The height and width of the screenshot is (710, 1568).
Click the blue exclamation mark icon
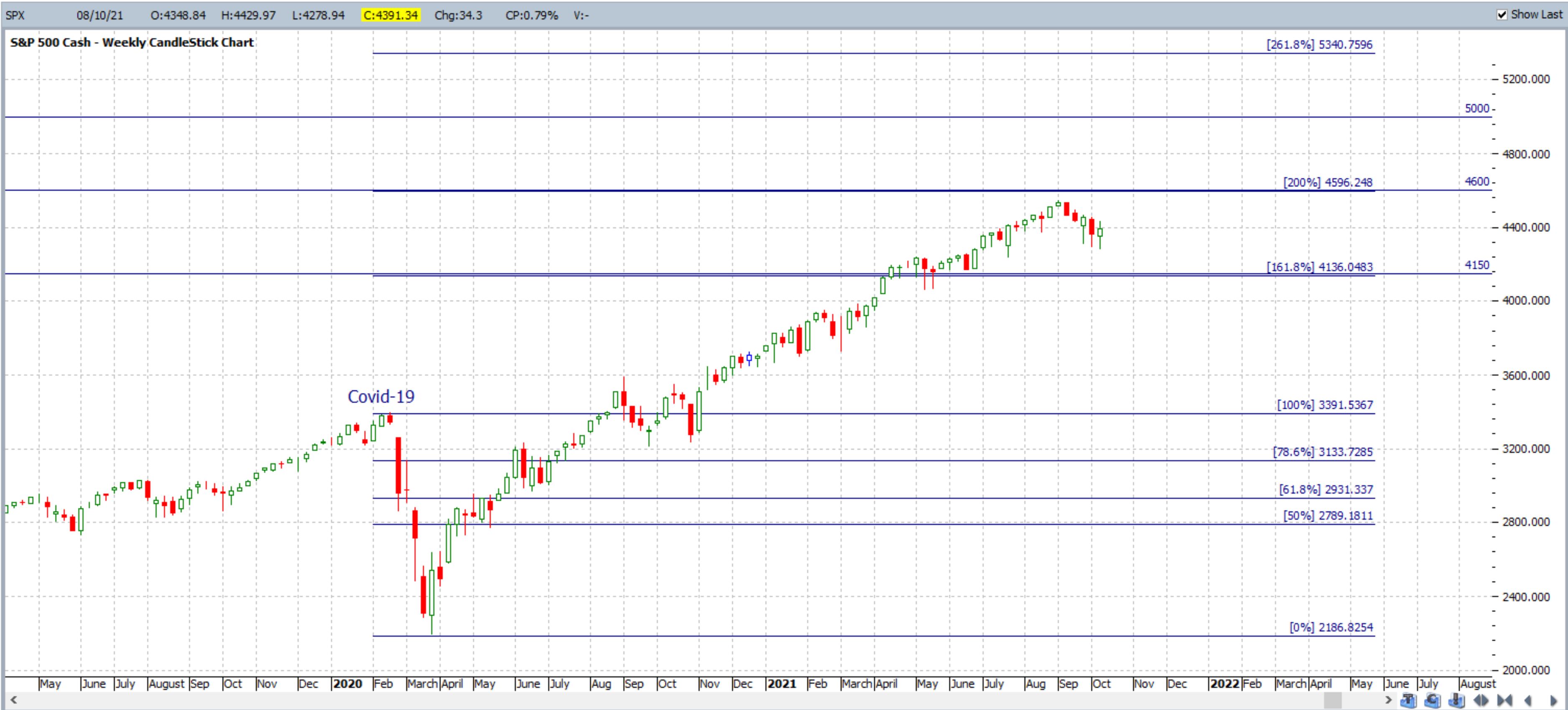coord(1456,701)
